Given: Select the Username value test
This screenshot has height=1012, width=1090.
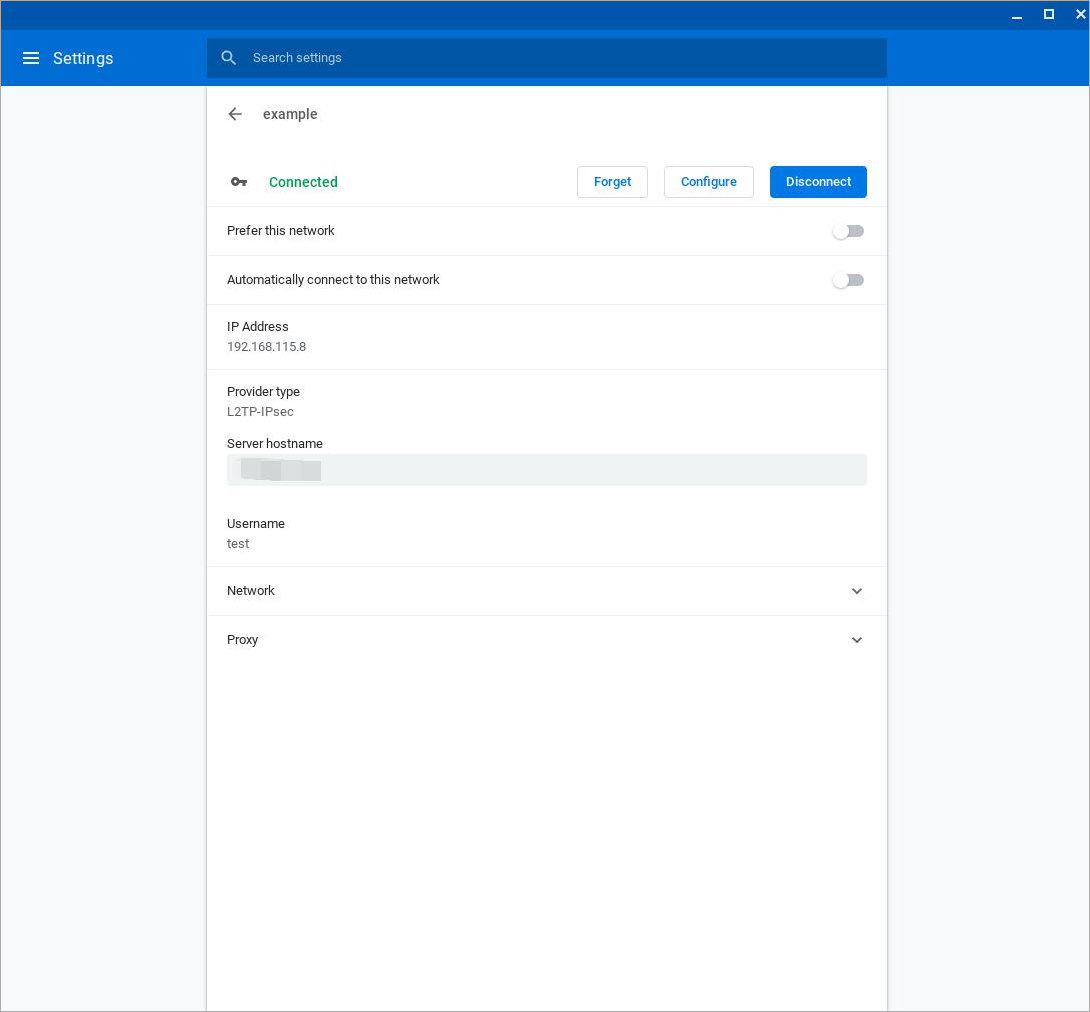Looking at the screenshot, I should [x=238, y=544].
